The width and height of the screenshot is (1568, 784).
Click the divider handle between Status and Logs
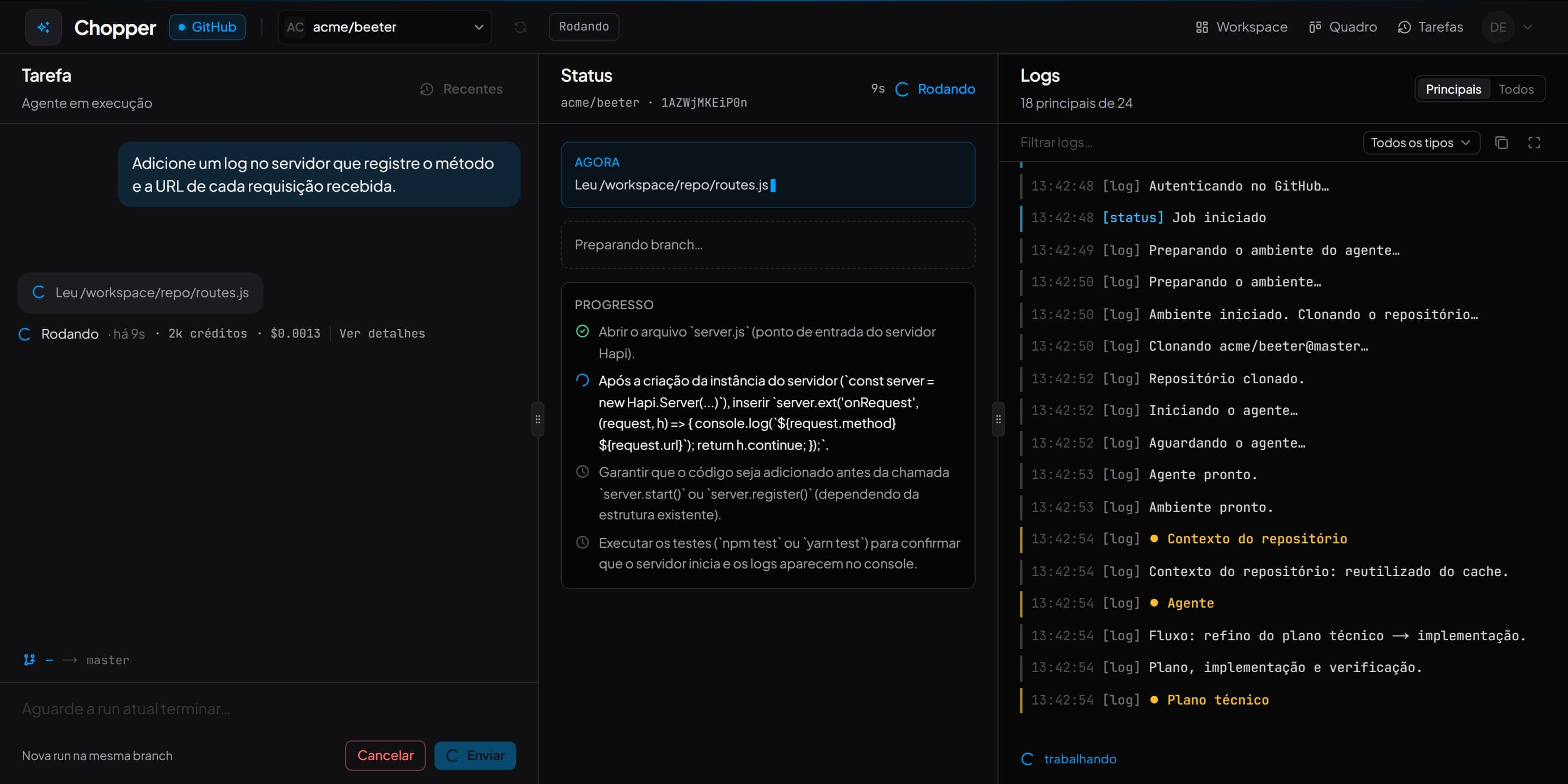(997, 419)
